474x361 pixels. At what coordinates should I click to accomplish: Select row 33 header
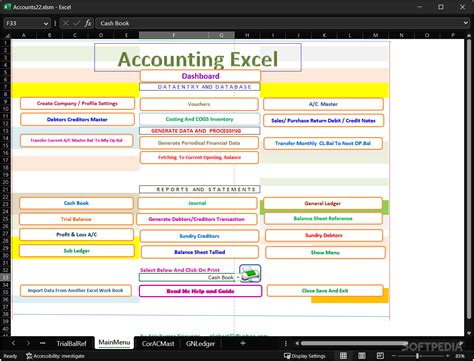(5, 277)
